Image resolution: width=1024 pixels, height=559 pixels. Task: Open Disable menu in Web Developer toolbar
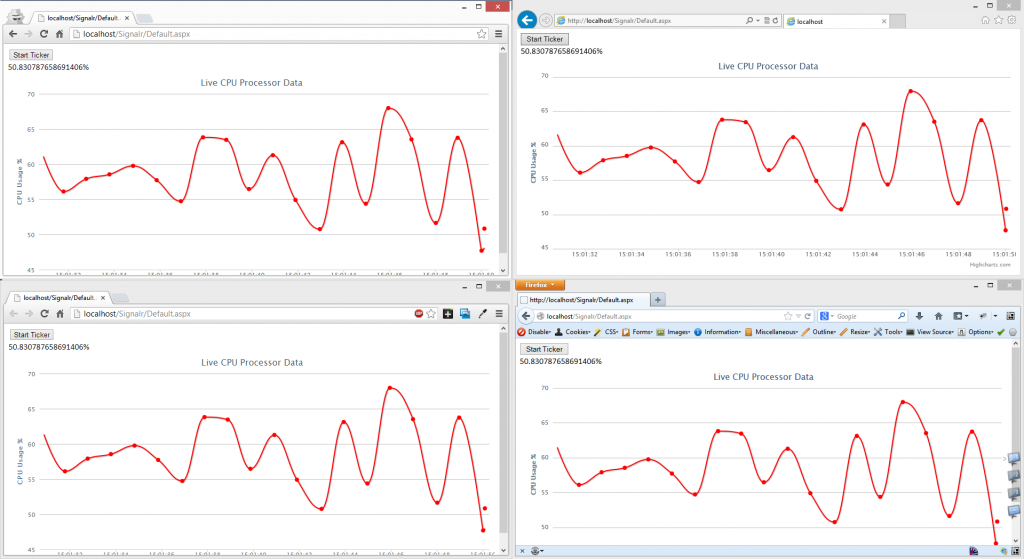tap(534, 332)
